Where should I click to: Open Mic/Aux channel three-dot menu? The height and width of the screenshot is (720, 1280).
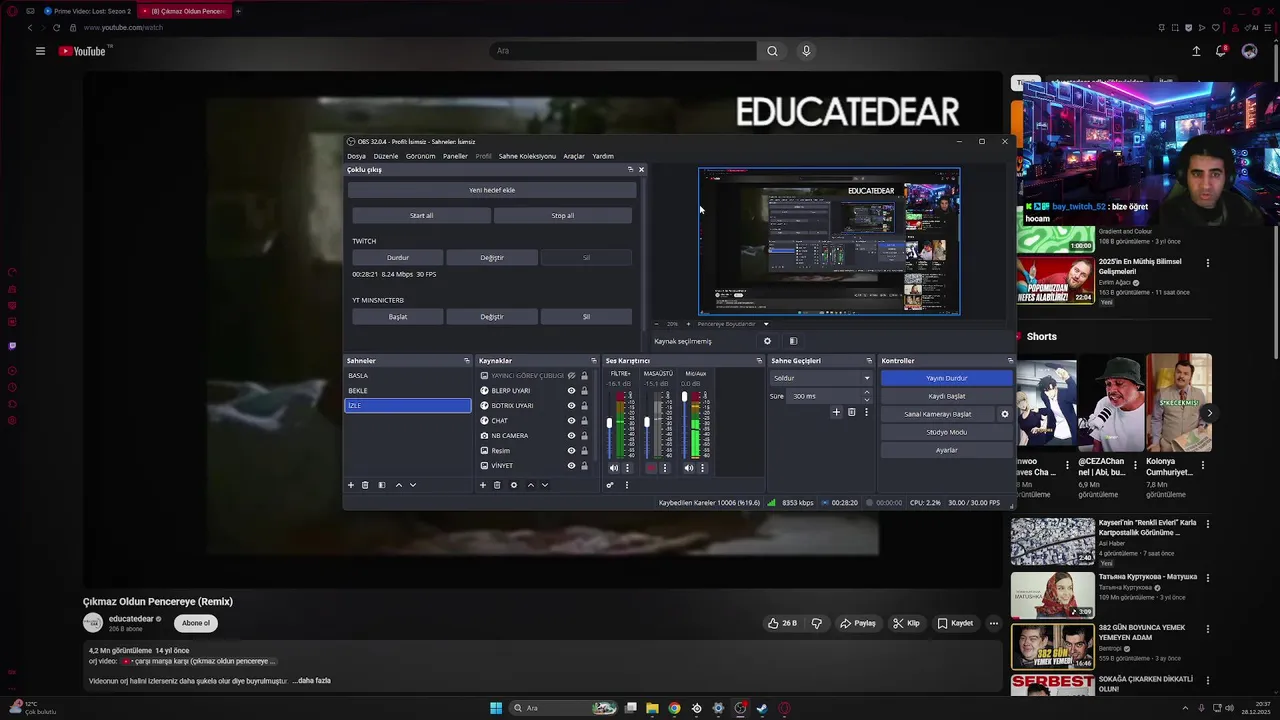[x=702, y=468]
